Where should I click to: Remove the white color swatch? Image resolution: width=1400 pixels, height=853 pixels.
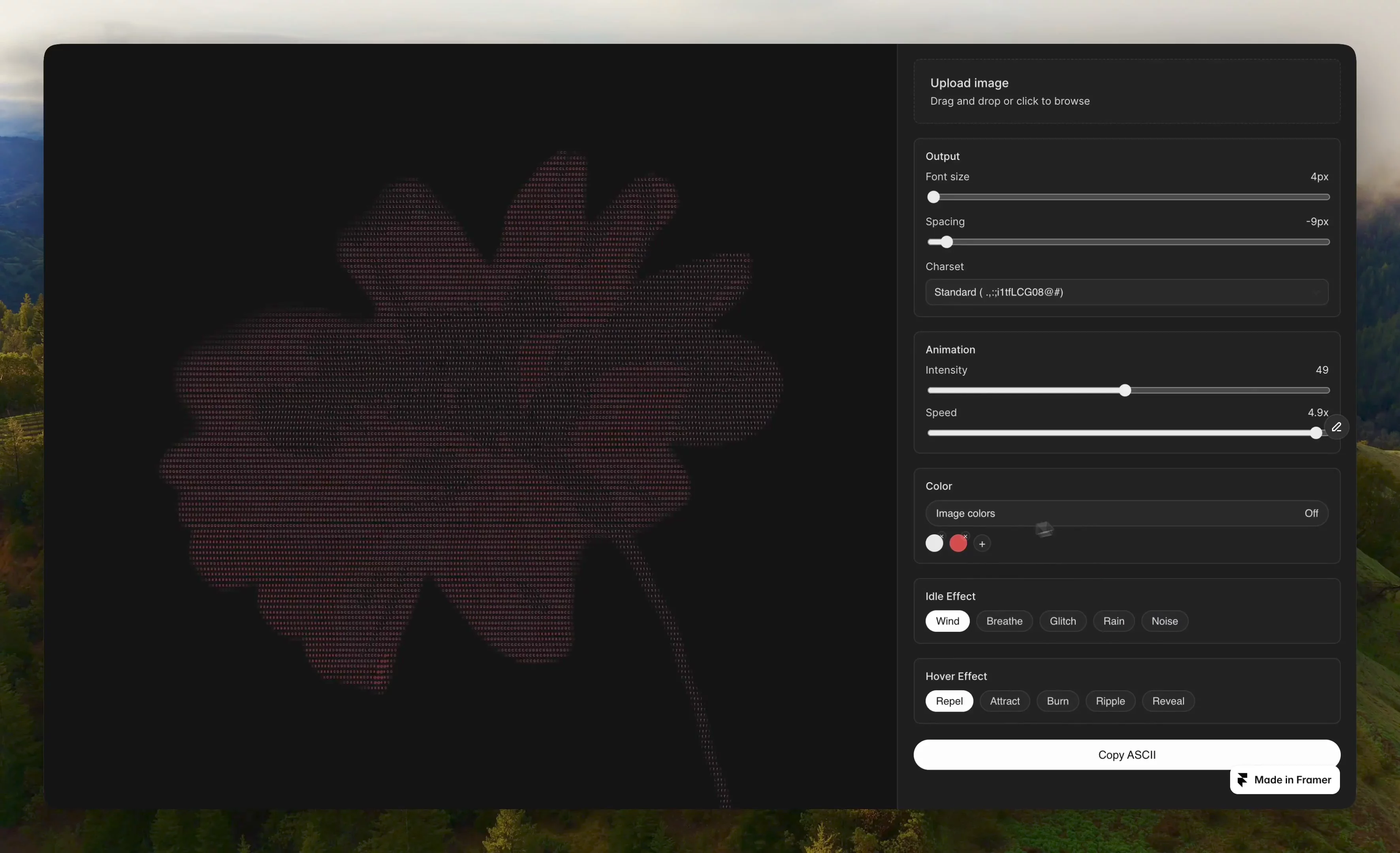click(941, 536)
